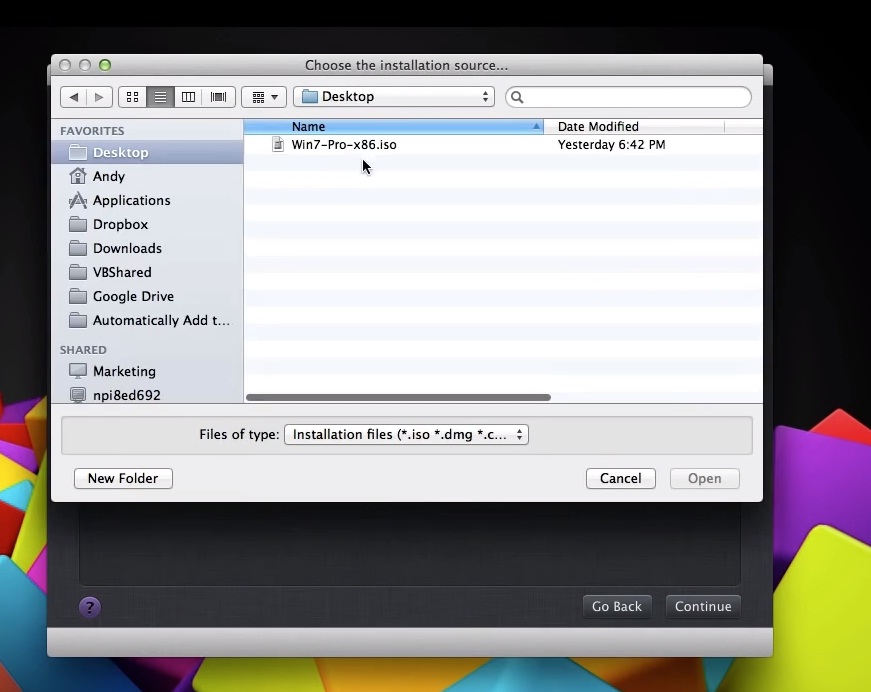Switch to list view mode
Screen dimensions: 871x692
click(x=160, y=97)
